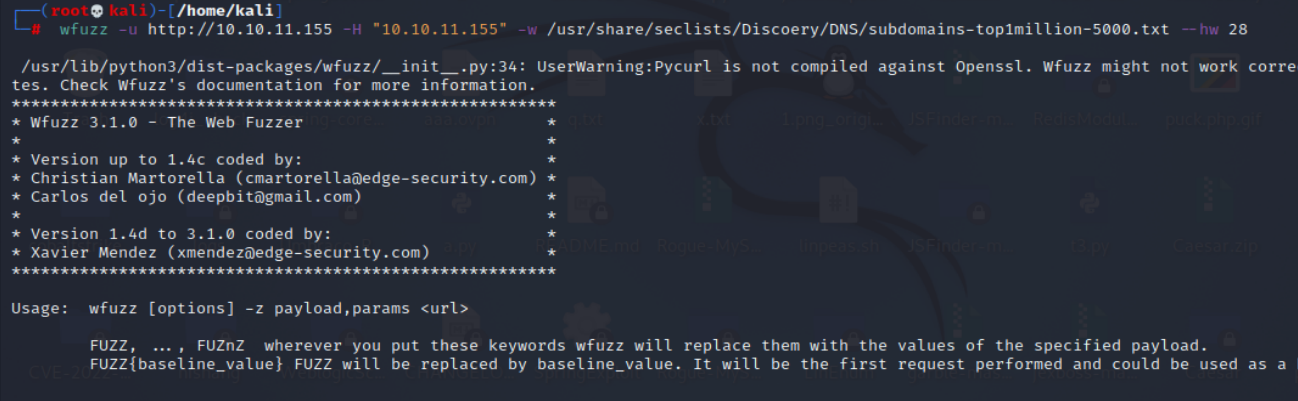1298x401 pixels.
Task: Click the Usage line showing wfuzz options
Action: 239,307
